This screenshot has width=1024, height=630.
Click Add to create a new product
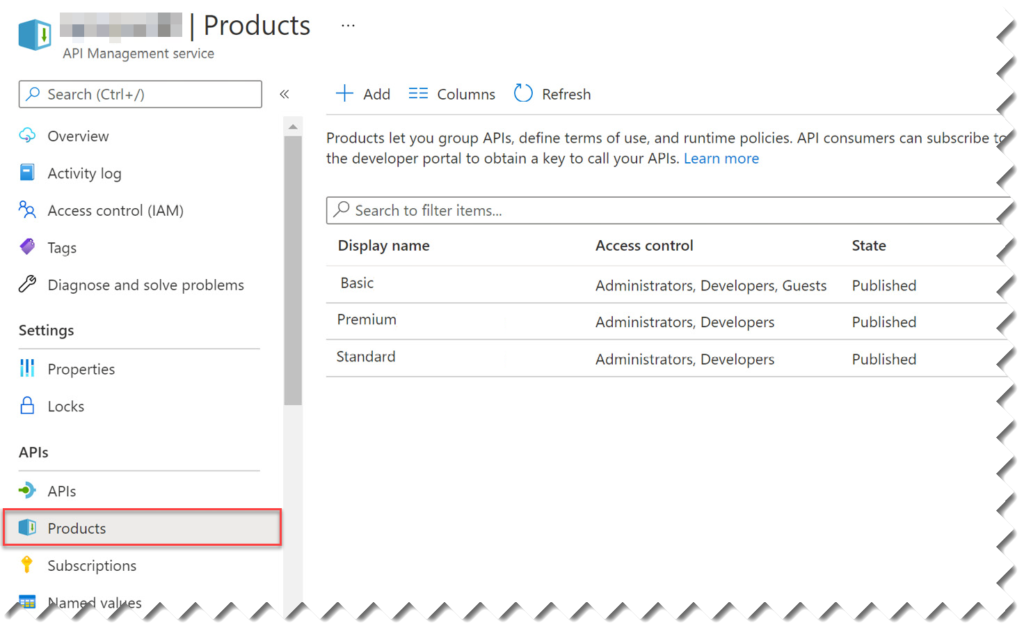362,93
